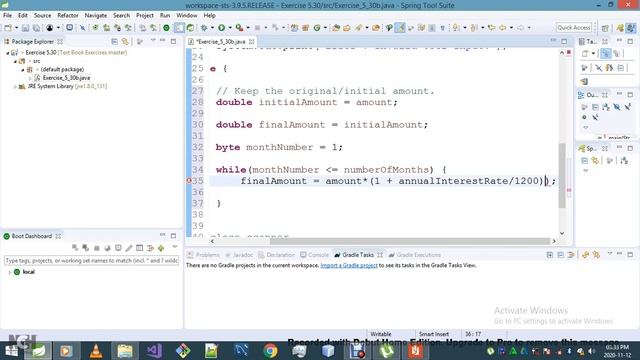Image resolution: width=640 pixels, height=360 pixels.
Task: Click the Boot Dashboard pencil edit icon
Action: point(129,248)
